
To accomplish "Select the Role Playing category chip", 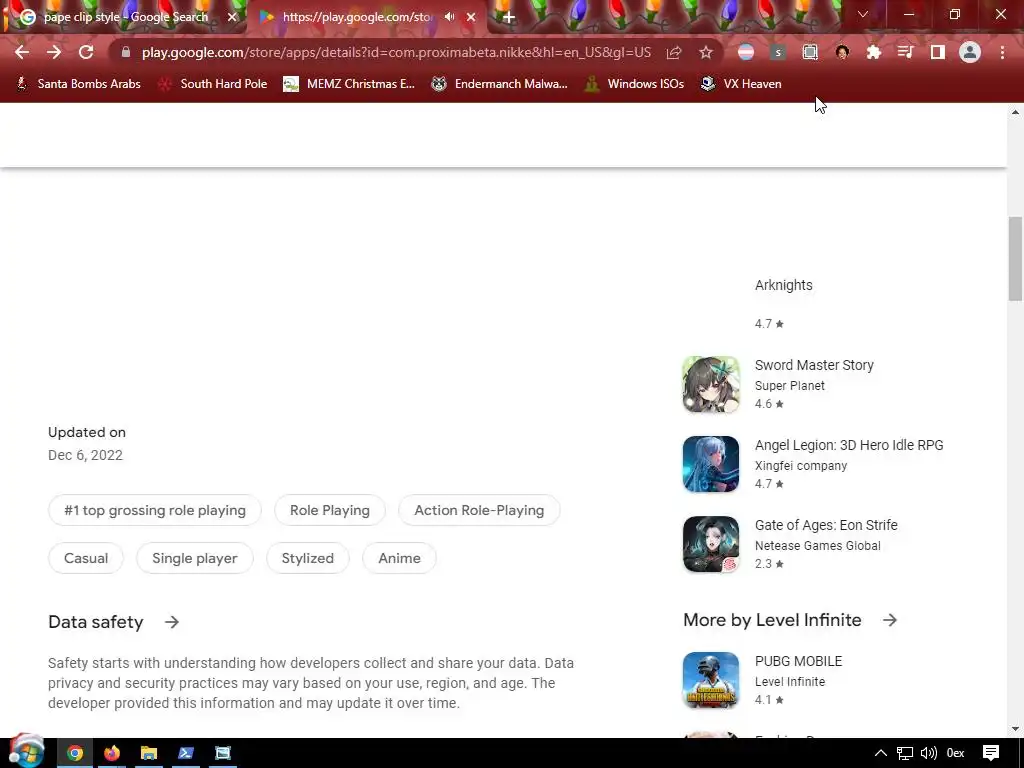I will [x=330, y=510].
